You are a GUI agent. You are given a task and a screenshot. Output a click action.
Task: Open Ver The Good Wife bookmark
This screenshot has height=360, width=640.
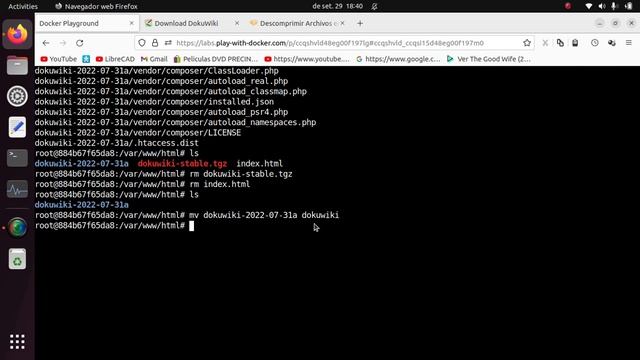489,59
